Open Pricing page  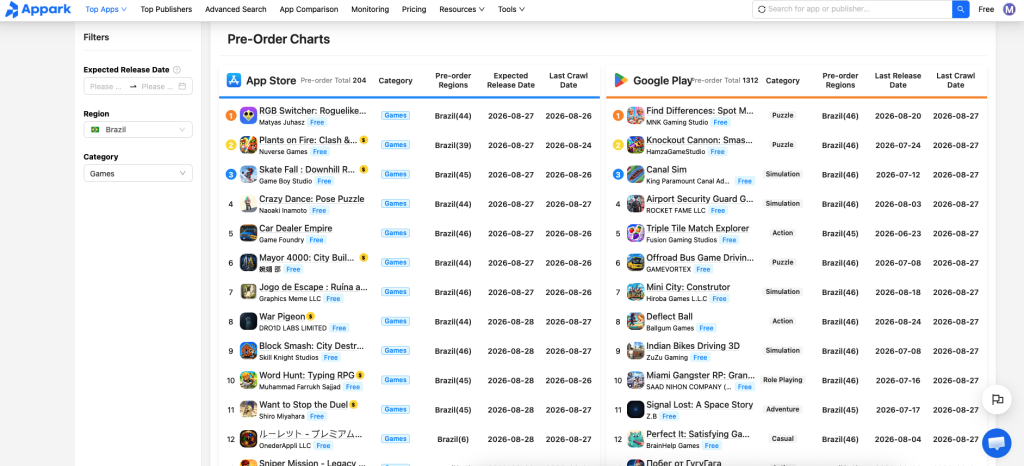[414, 9]
